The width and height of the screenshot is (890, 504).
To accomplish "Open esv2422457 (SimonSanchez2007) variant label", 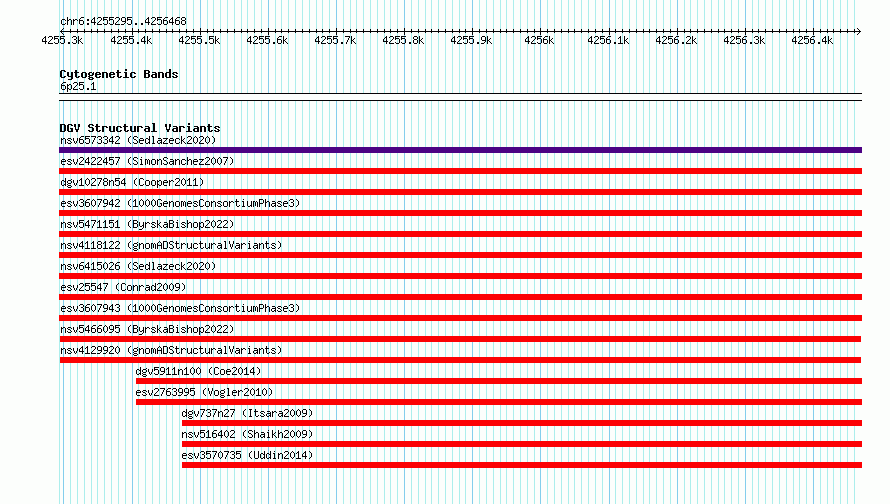I will tap(147, 161).
